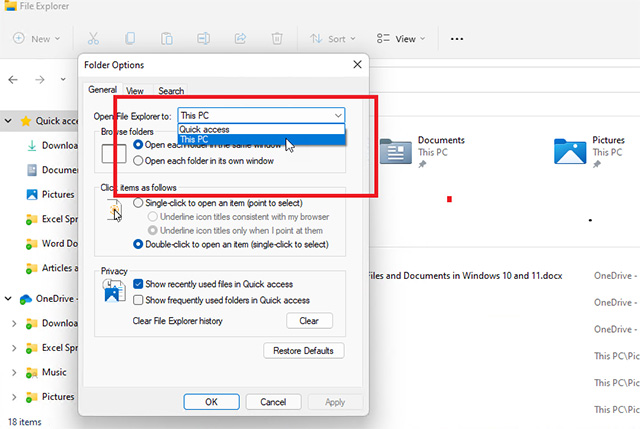Viewport: 640px width, 429px height.
Task: Open the Sort dropdown in the toolbar
Action: [x=329, y=39]
